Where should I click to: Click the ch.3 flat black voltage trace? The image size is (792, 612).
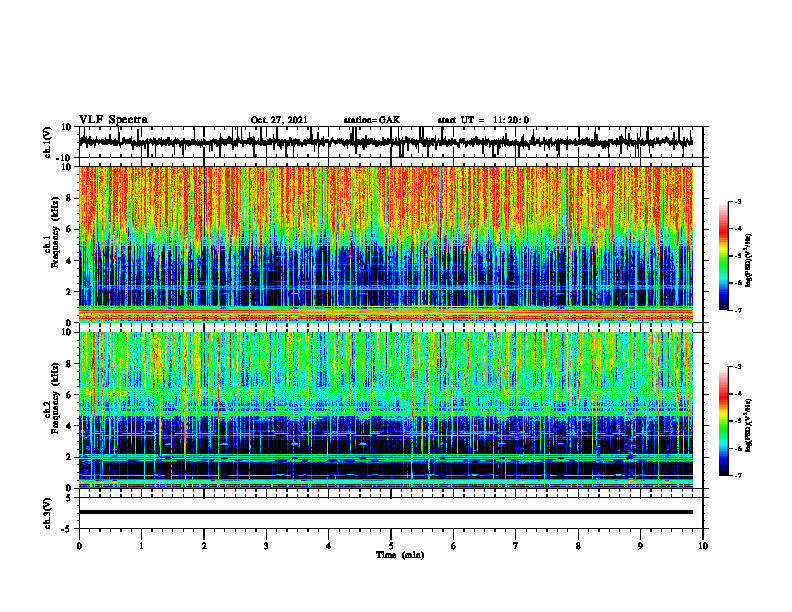[x=385, y=512]
